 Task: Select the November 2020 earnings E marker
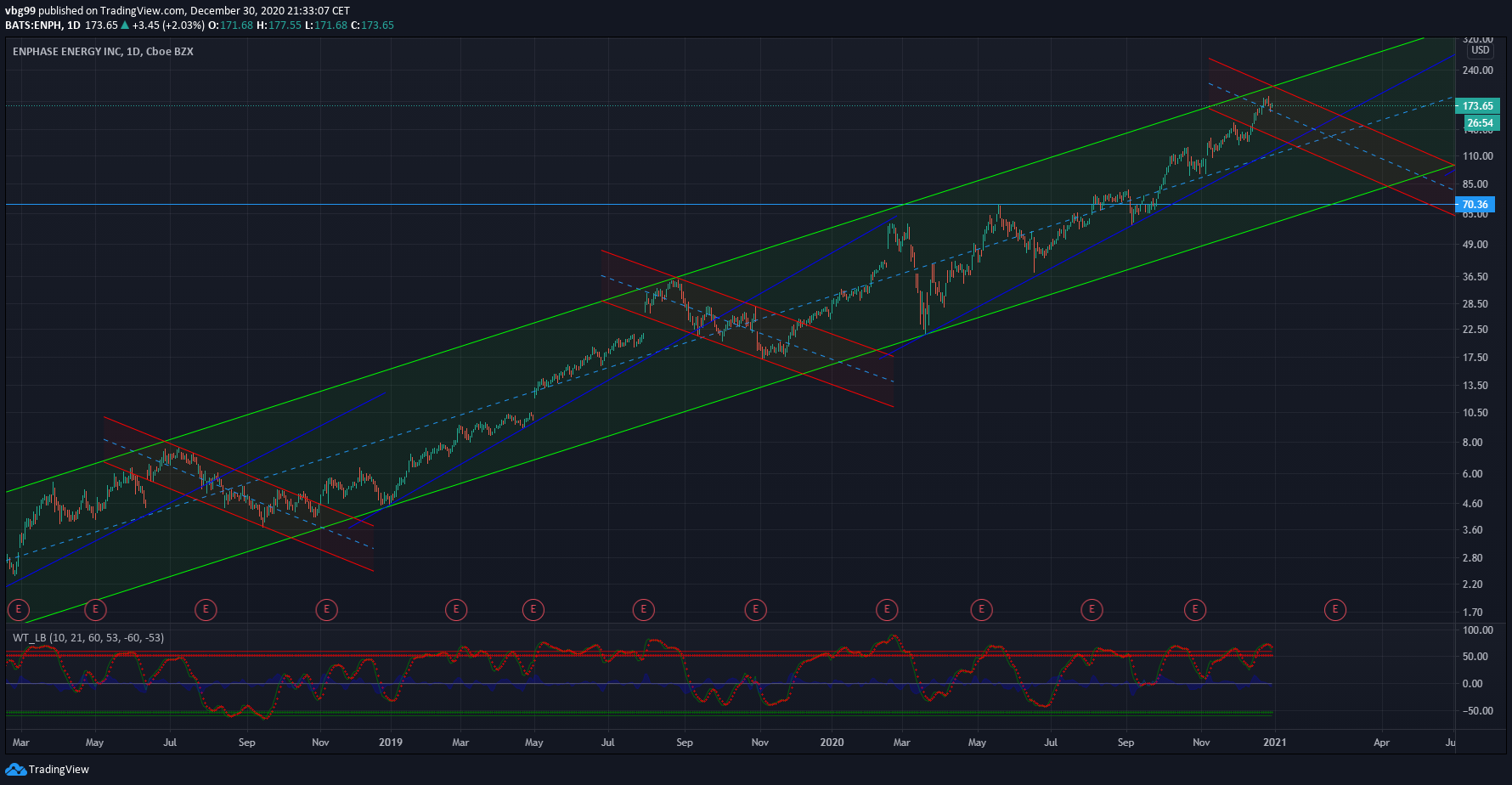click(x=1195, y=609)
